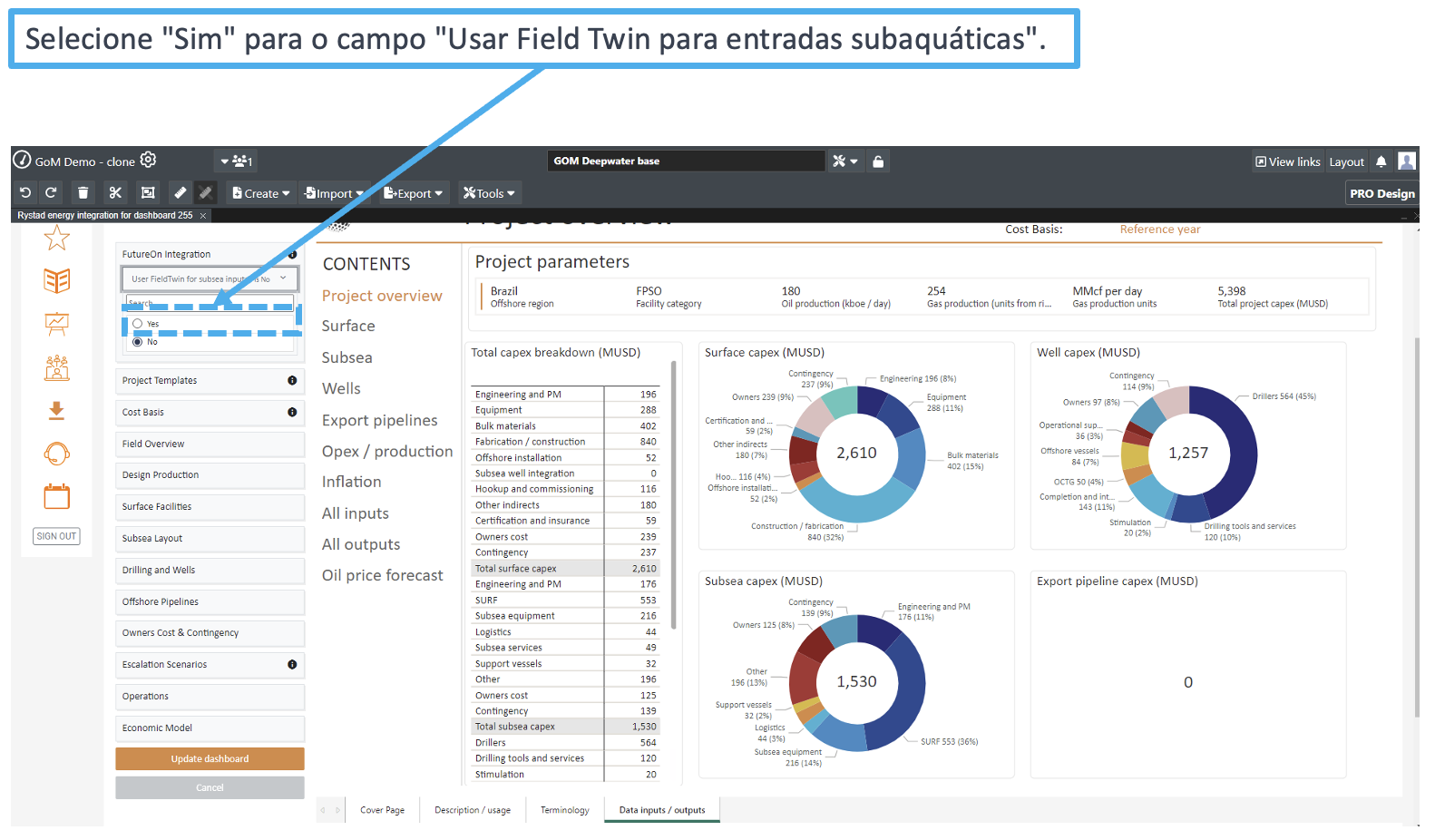Expand the Economic Model section
The width and height of the screenshot is (1435, 840).
click(210, 728)
